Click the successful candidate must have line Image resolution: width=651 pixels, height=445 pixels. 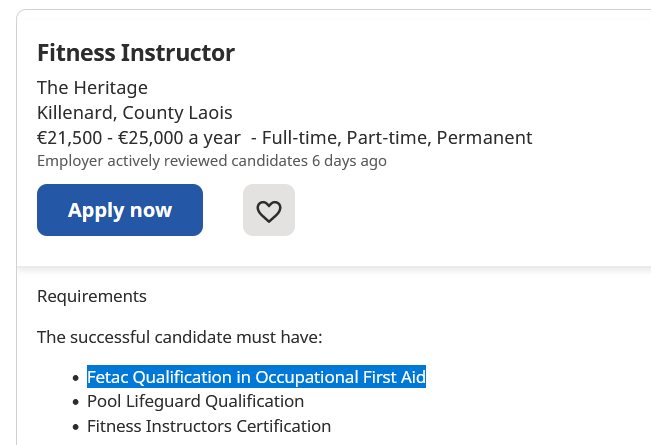(180, 337)
